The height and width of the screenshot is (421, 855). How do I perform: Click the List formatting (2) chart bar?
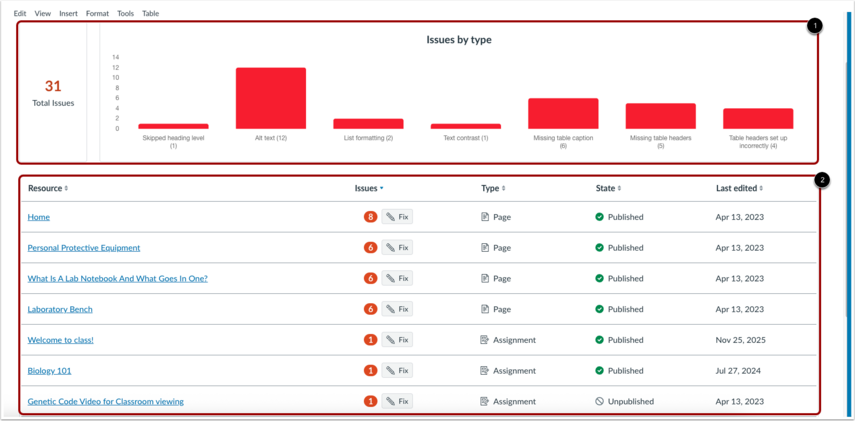click(368, 124)
